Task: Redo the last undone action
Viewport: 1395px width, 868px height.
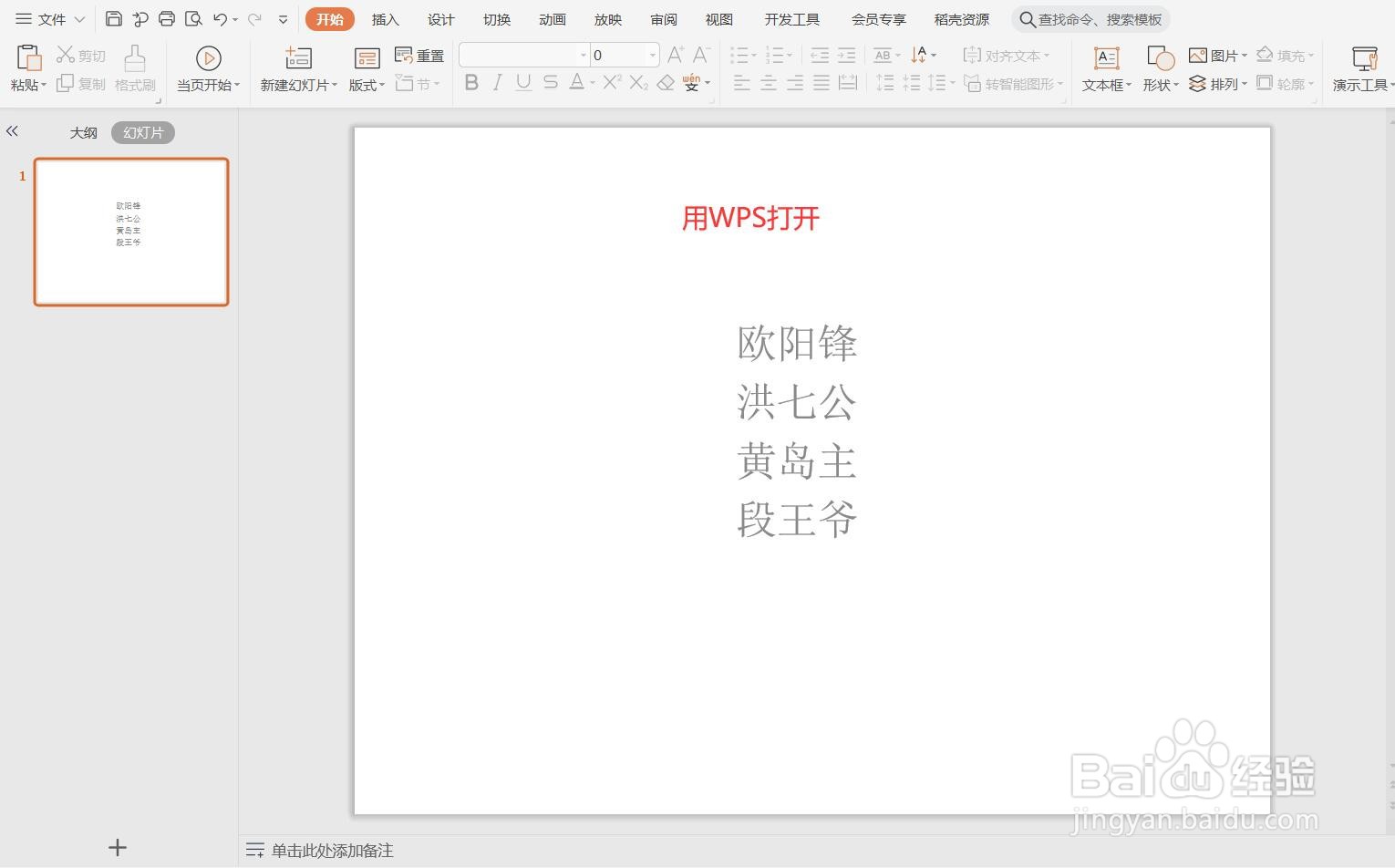Action: (254, 19)
